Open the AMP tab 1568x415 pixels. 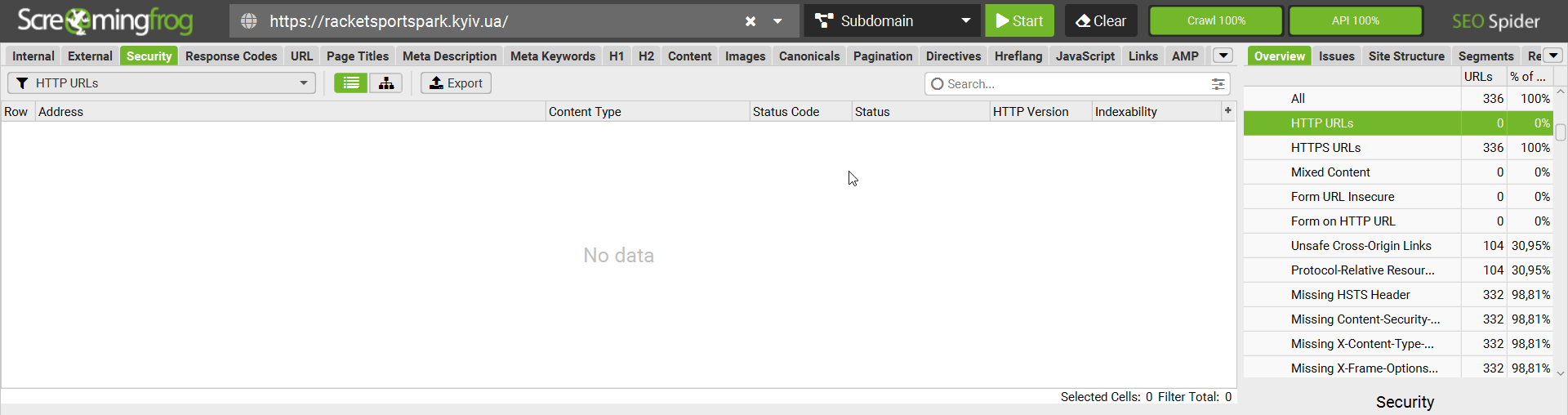click(x=1185, y=56)
